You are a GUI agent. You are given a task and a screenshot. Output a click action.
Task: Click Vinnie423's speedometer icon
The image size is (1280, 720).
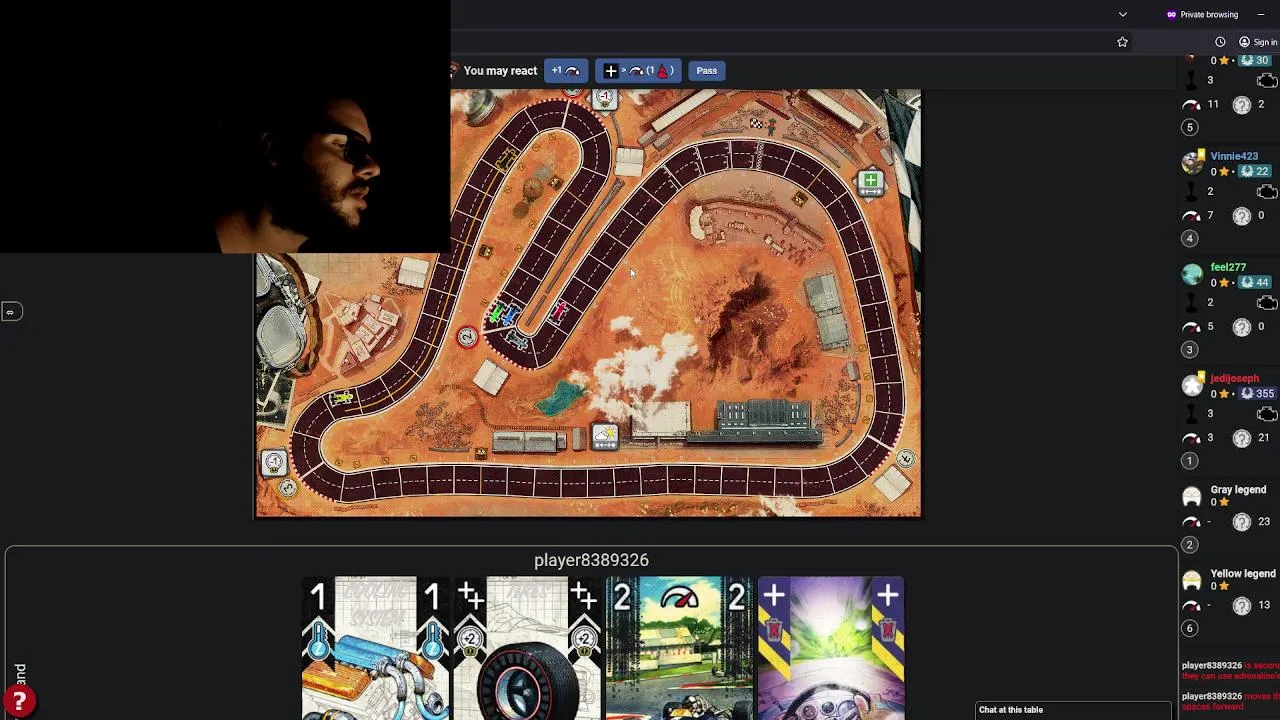click(x=1191, y=216)
